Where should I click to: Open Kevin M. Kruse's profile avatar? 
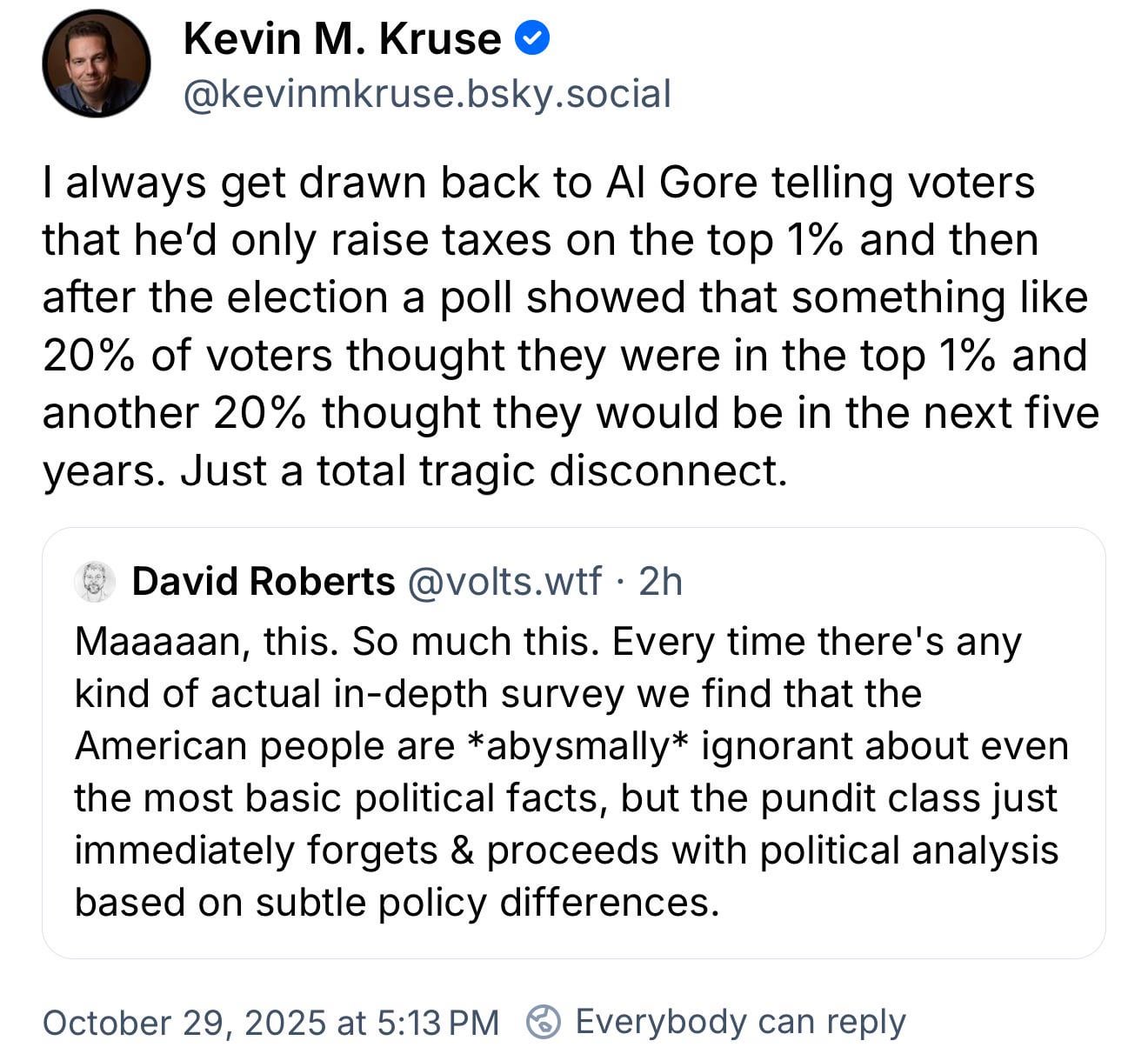(x=96, y=63)
